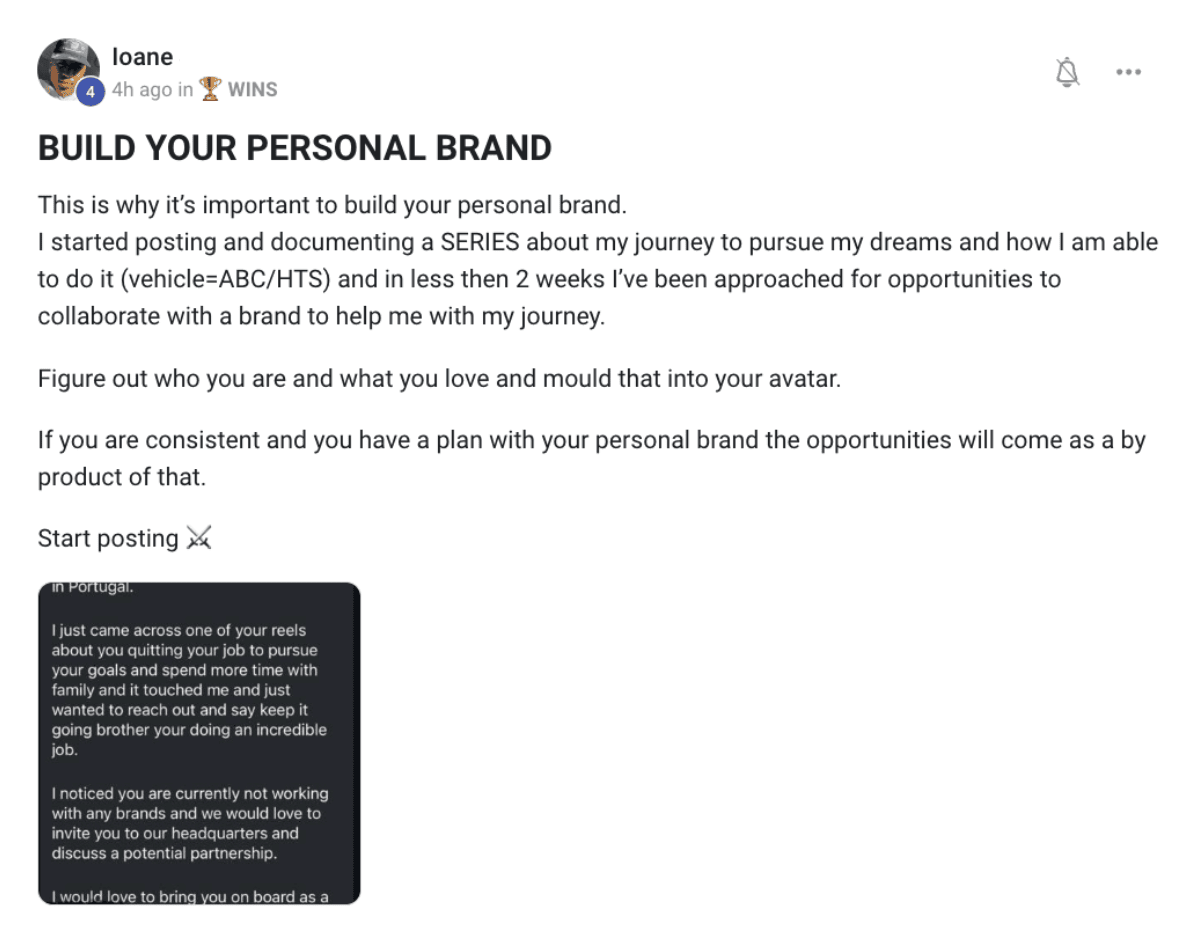Open the three-dot post options menu
Viewport: 1188px width, 930px height.
1128,72
